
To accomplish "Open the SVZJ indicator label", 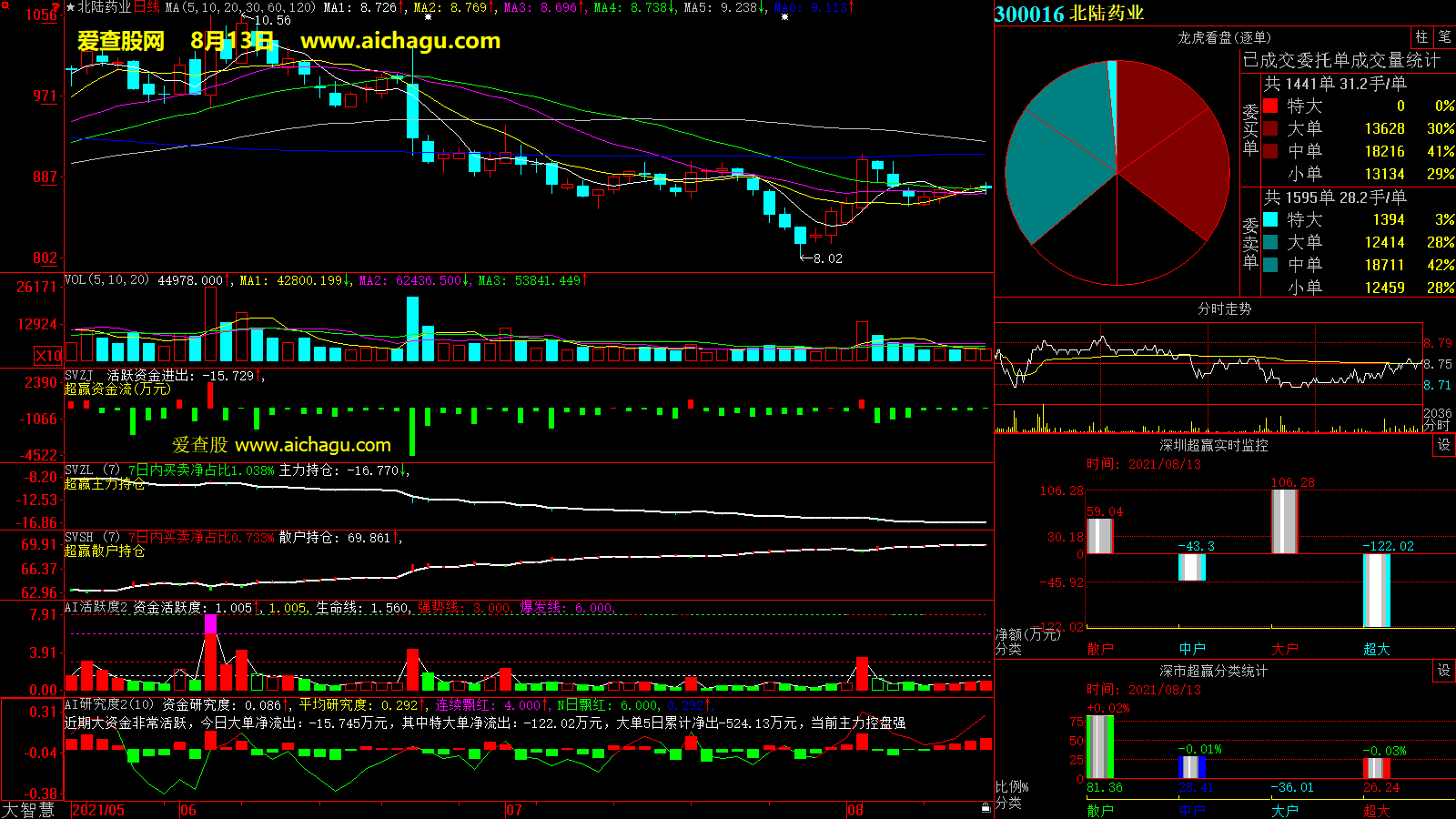I will 78,376.
